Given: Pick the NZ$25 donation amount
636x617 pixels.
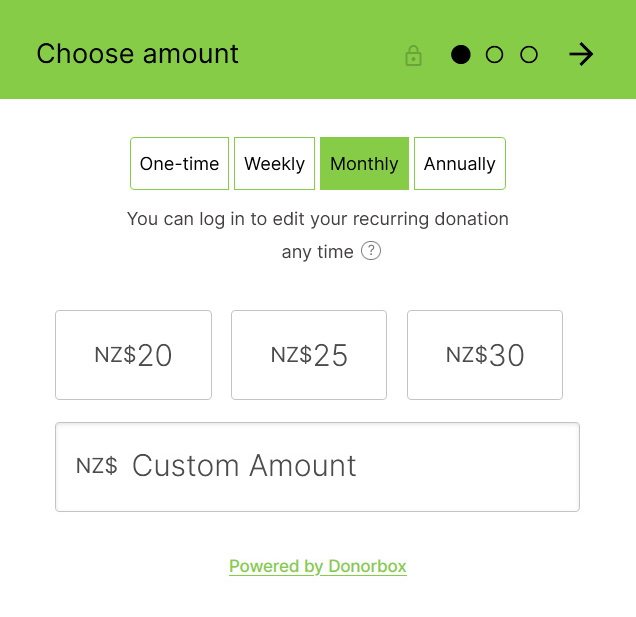Looking at the screenshot, I should click(x=309, y=355).
